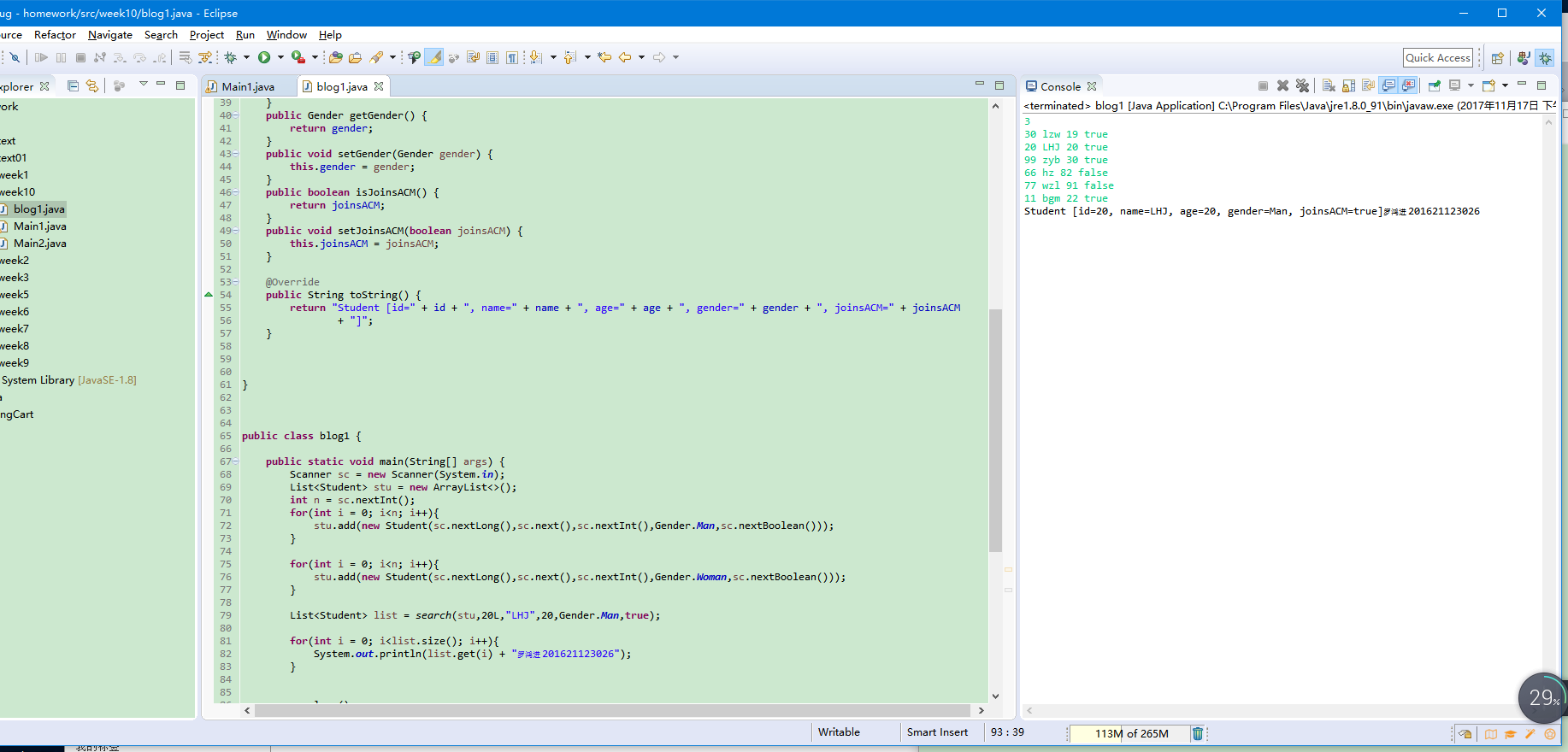Select blog1.java in Package Explorer

(x=39, y=209)
